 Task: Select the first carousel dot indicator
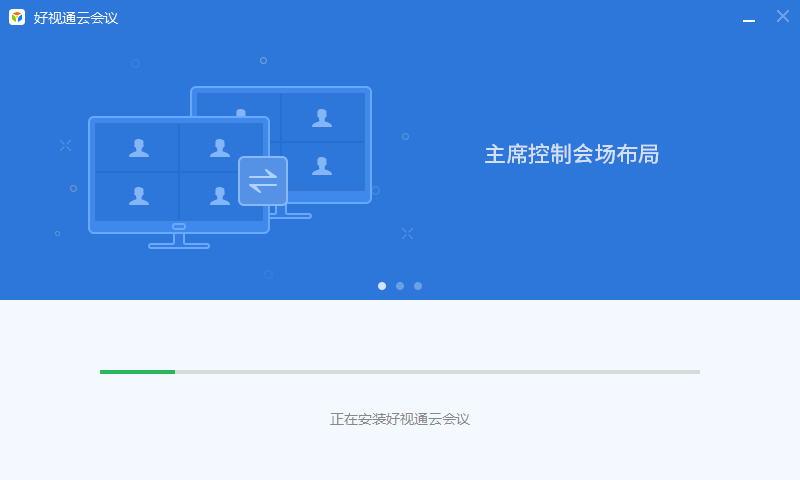click(x=382, y=286)
